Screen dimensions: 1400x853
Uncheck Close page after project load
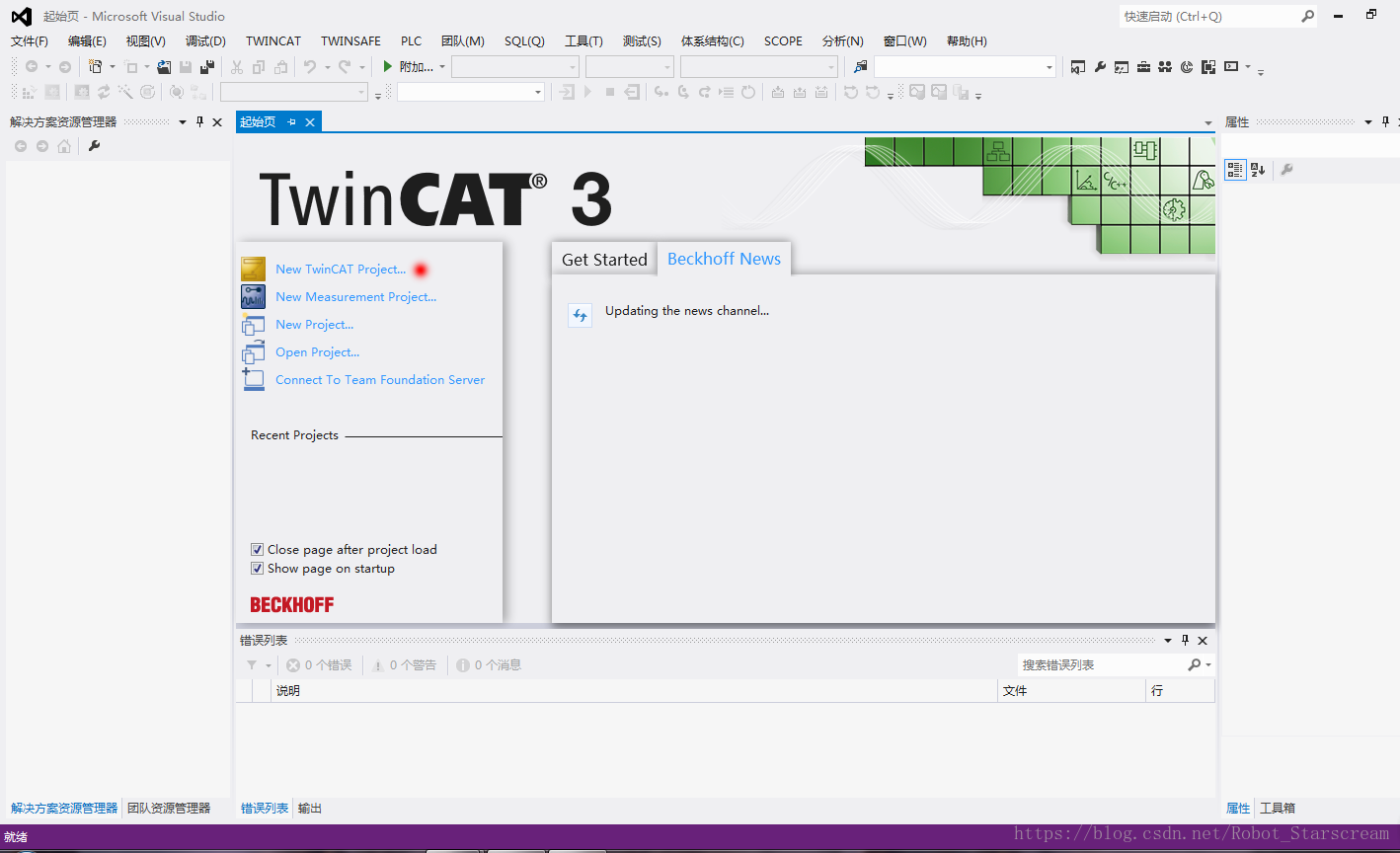tap(257, 550)
